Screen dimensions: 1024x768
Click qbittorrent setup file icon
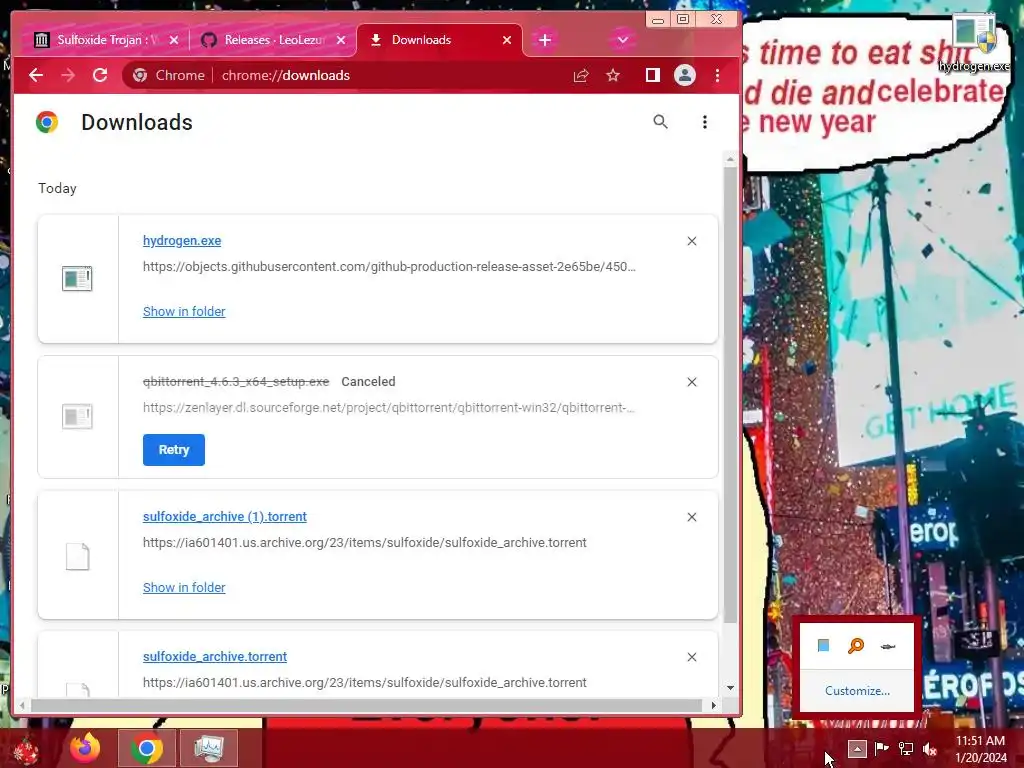click(77, 416)
